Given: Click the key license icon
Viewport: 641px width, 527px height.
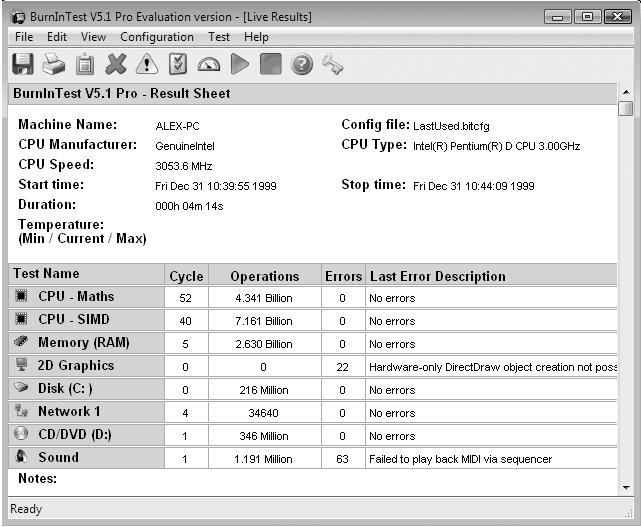Looking at the screenshot, I should coord(332,65).
